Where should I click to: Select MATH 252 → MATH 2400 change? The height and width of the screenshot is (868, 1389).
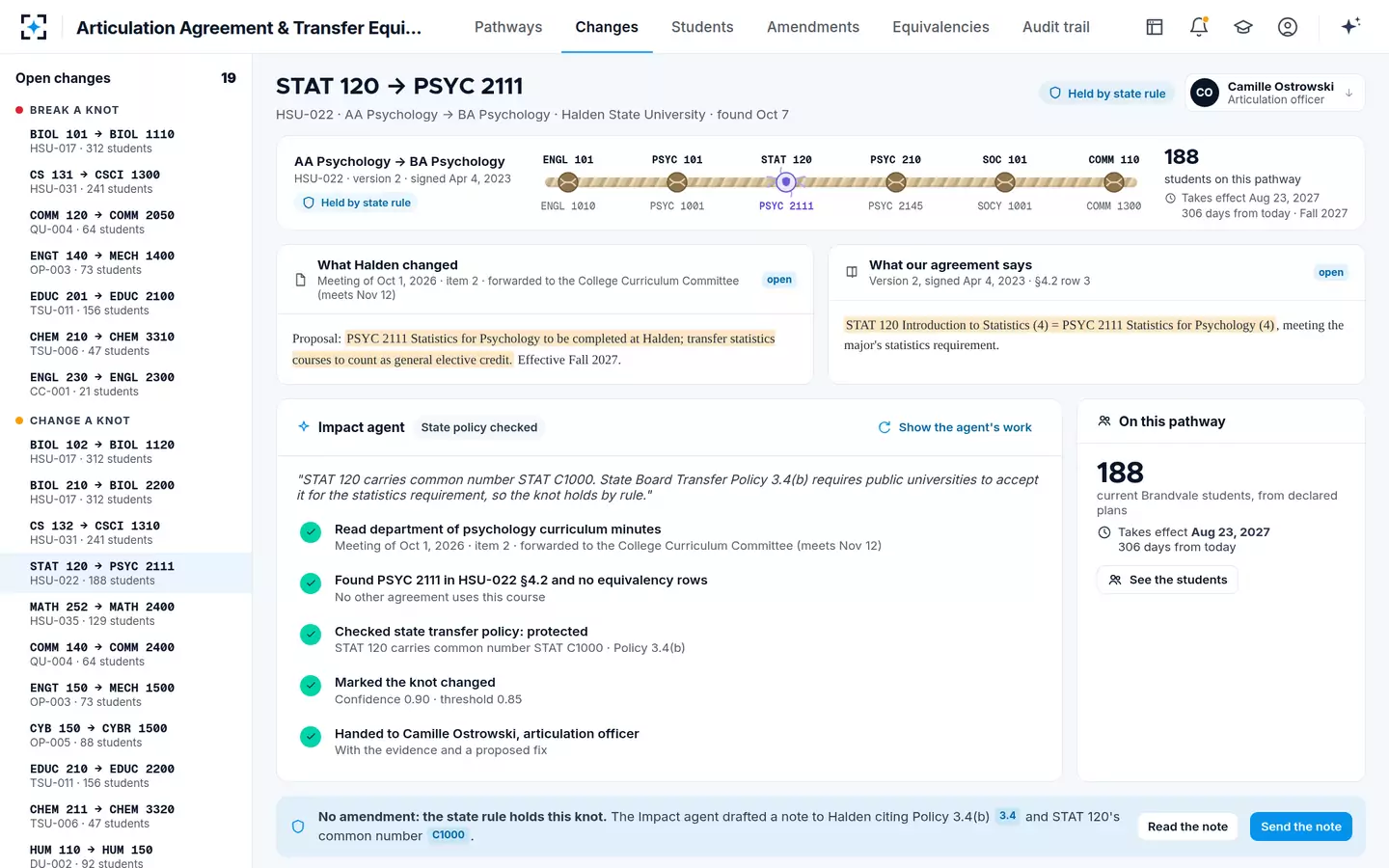125,613
